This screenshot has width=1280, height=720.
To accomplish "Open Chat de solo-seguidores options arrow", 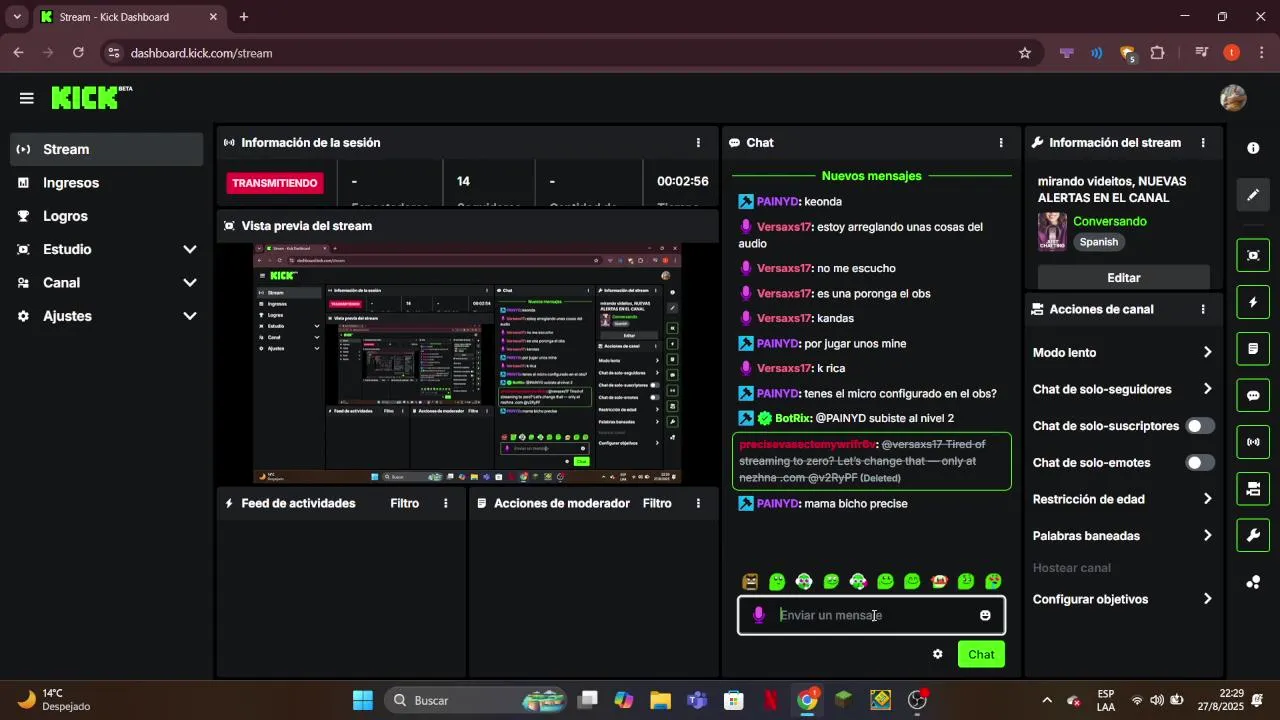I will [x=1207, y=390].
